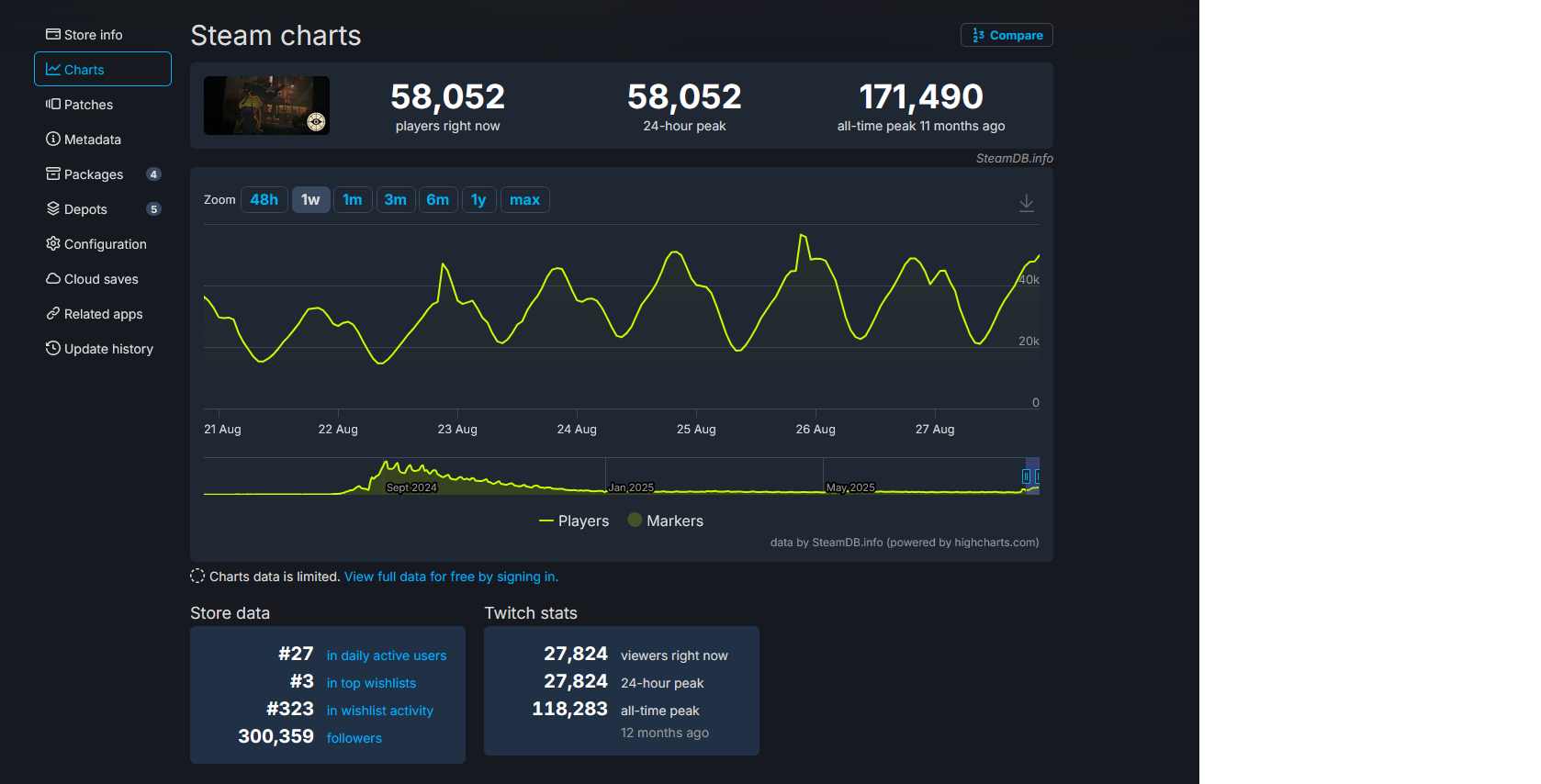Image resolution: width=1541 pixels, height=784 pixels.
Task: Toggle the Players series in legend
Action: pos(574,521)
